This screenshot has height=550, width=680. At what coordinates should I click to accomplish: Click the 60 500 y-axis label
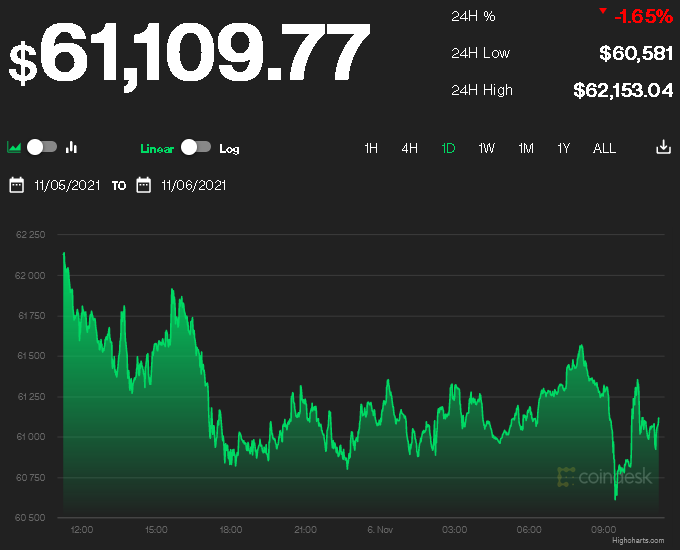click(30, 517)
